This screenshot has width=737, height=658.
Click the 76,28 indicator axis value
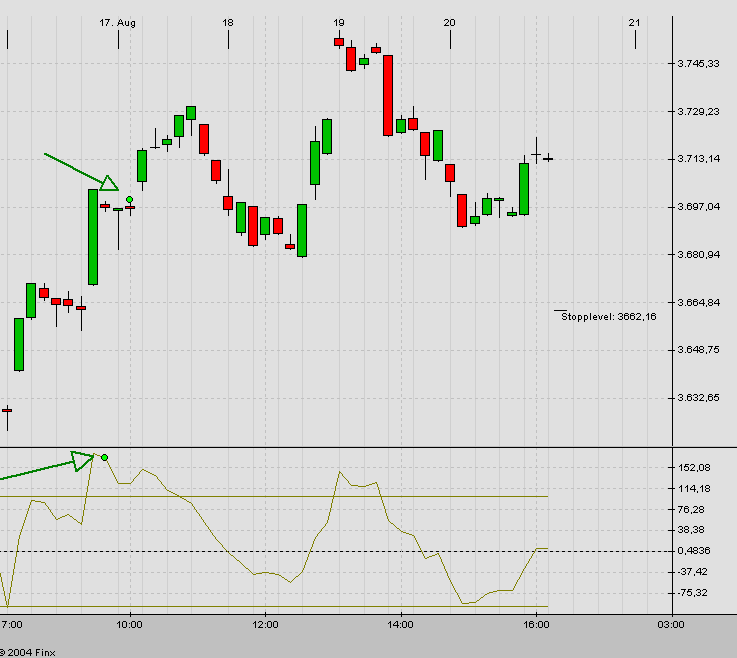[691, 510]
